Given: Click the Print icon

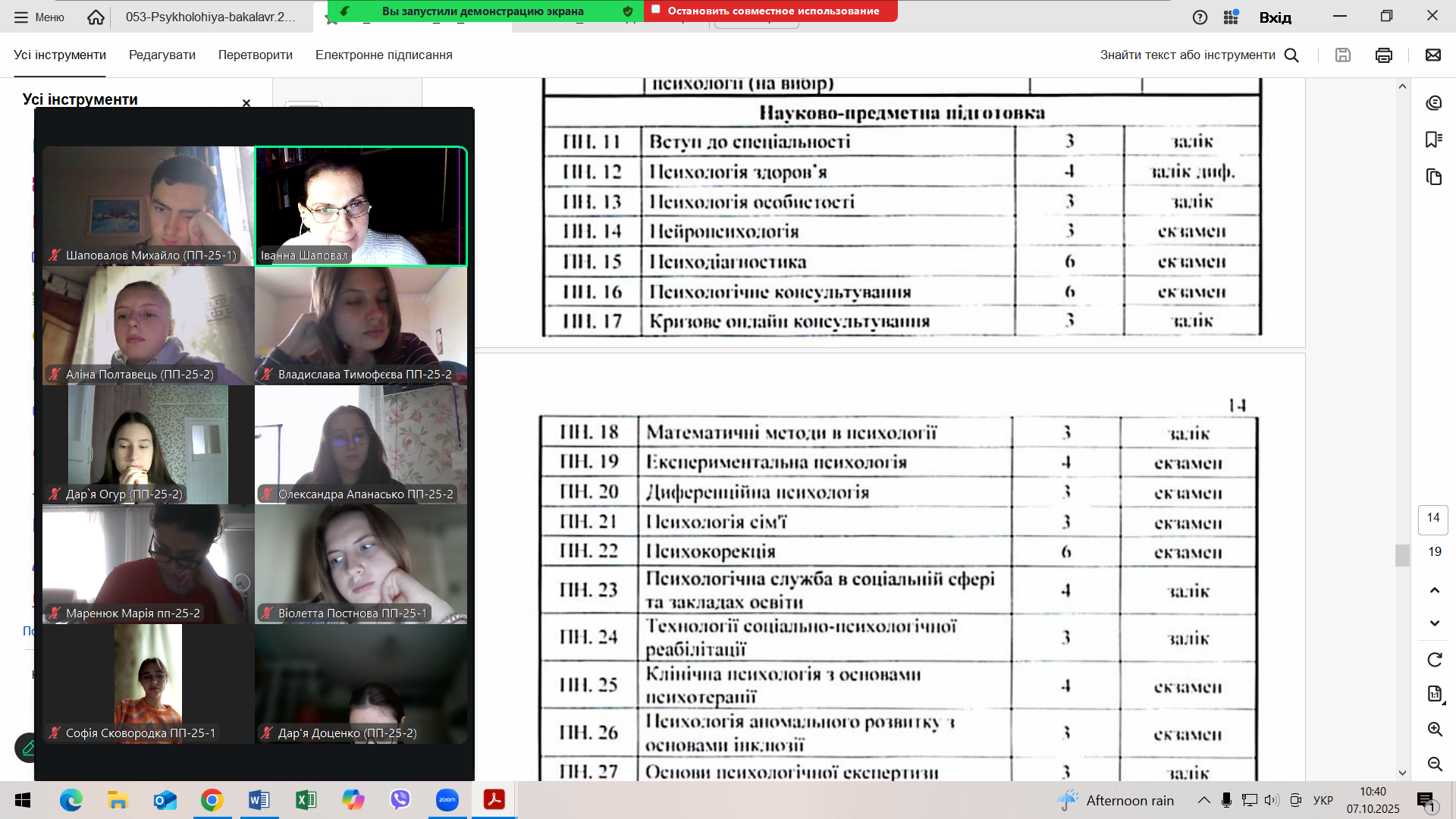Looking at the screenshot, I should 1384,55.
